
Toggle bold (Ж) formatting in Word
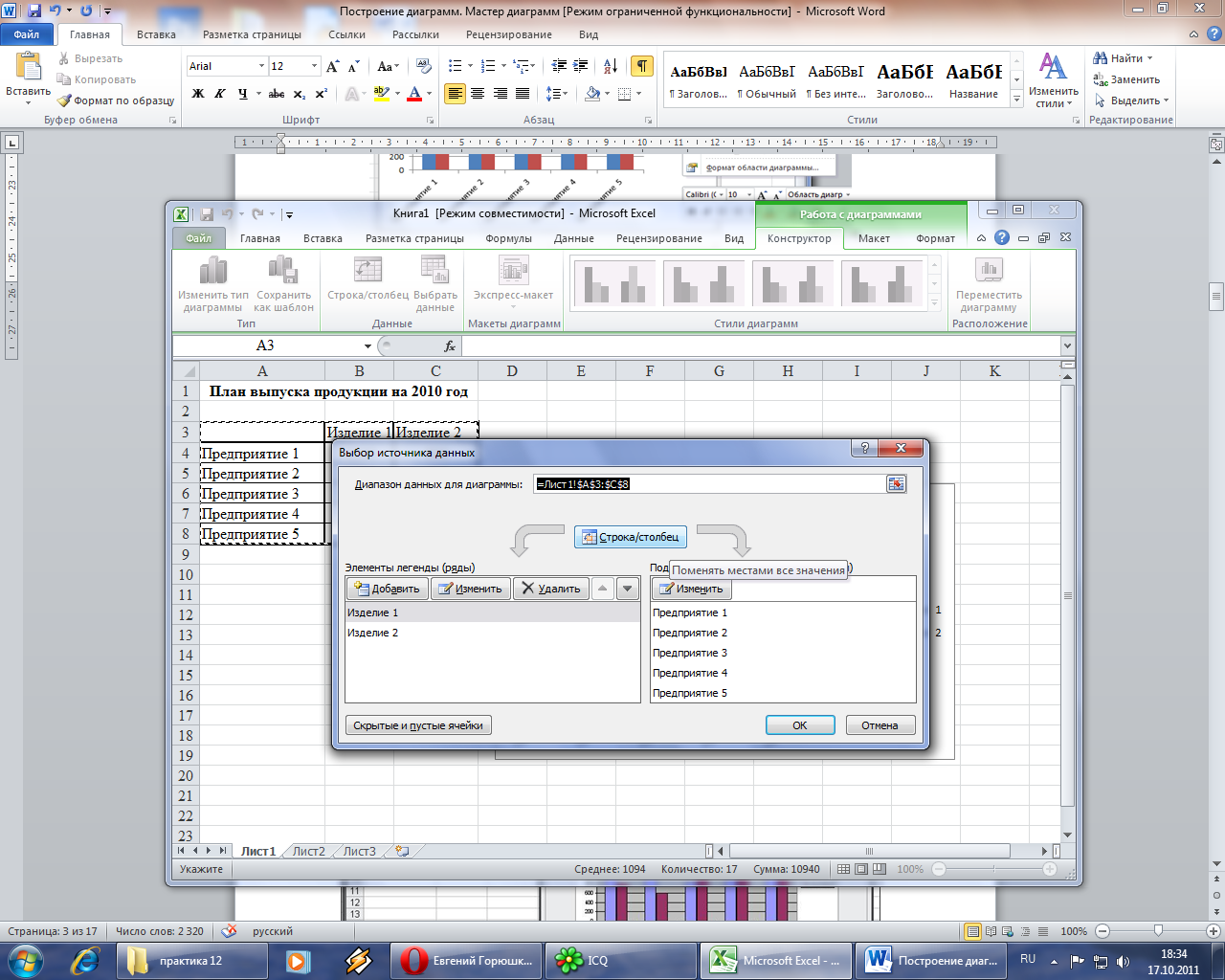tap(198, 94)
